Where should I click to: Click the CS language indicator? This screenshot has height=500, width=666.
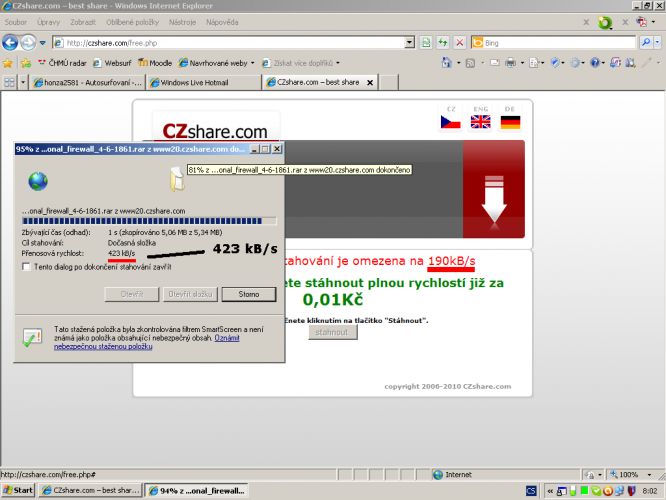coord(531,491)
